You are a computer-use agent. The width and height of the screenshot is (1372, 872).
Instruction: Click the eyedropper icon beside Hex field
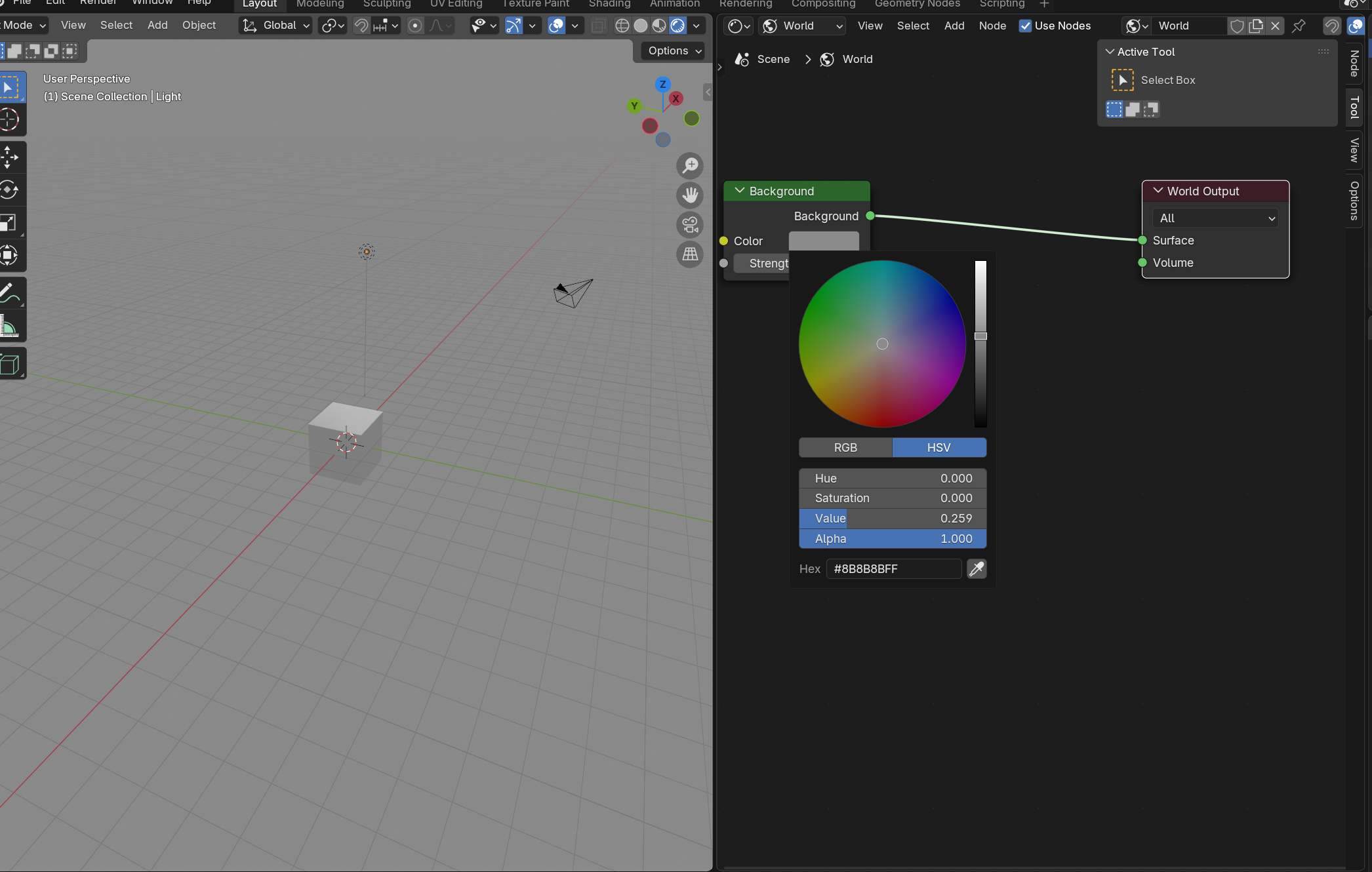977,568
